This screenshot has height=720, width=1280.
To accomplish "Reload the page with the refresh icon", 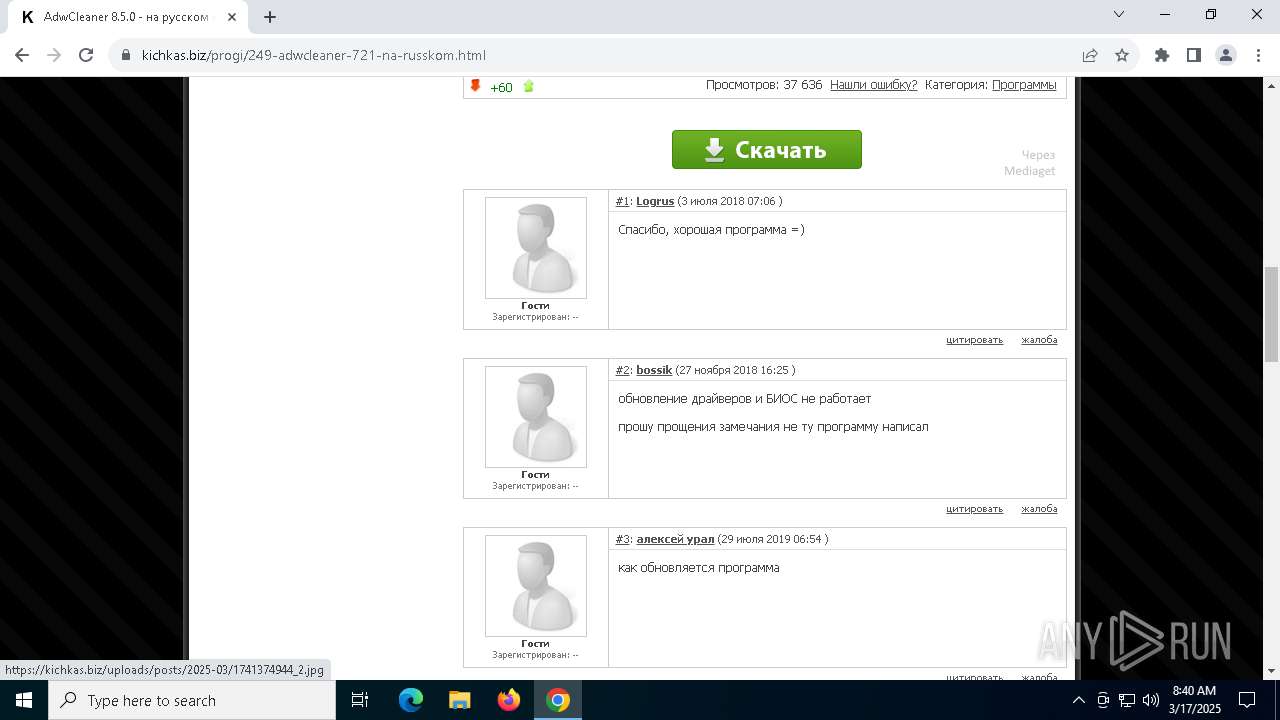I will click(86, 55).
